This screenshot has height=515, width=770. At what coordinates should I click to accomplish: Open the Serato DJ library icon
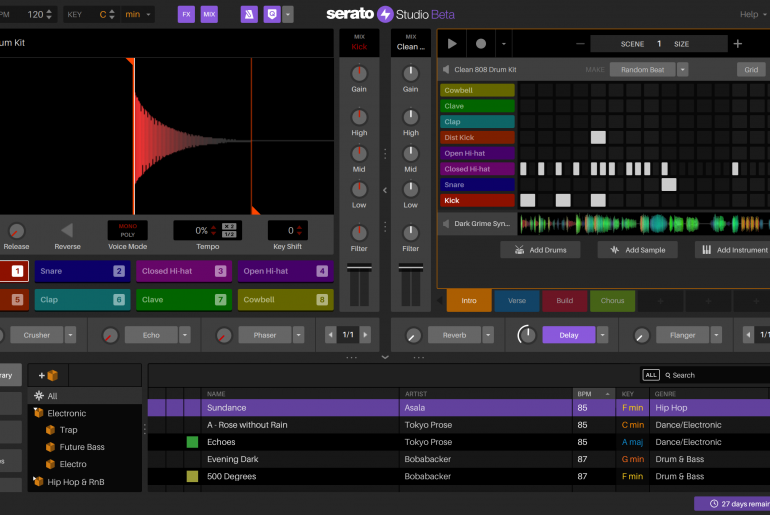click(x=249, y=14)
